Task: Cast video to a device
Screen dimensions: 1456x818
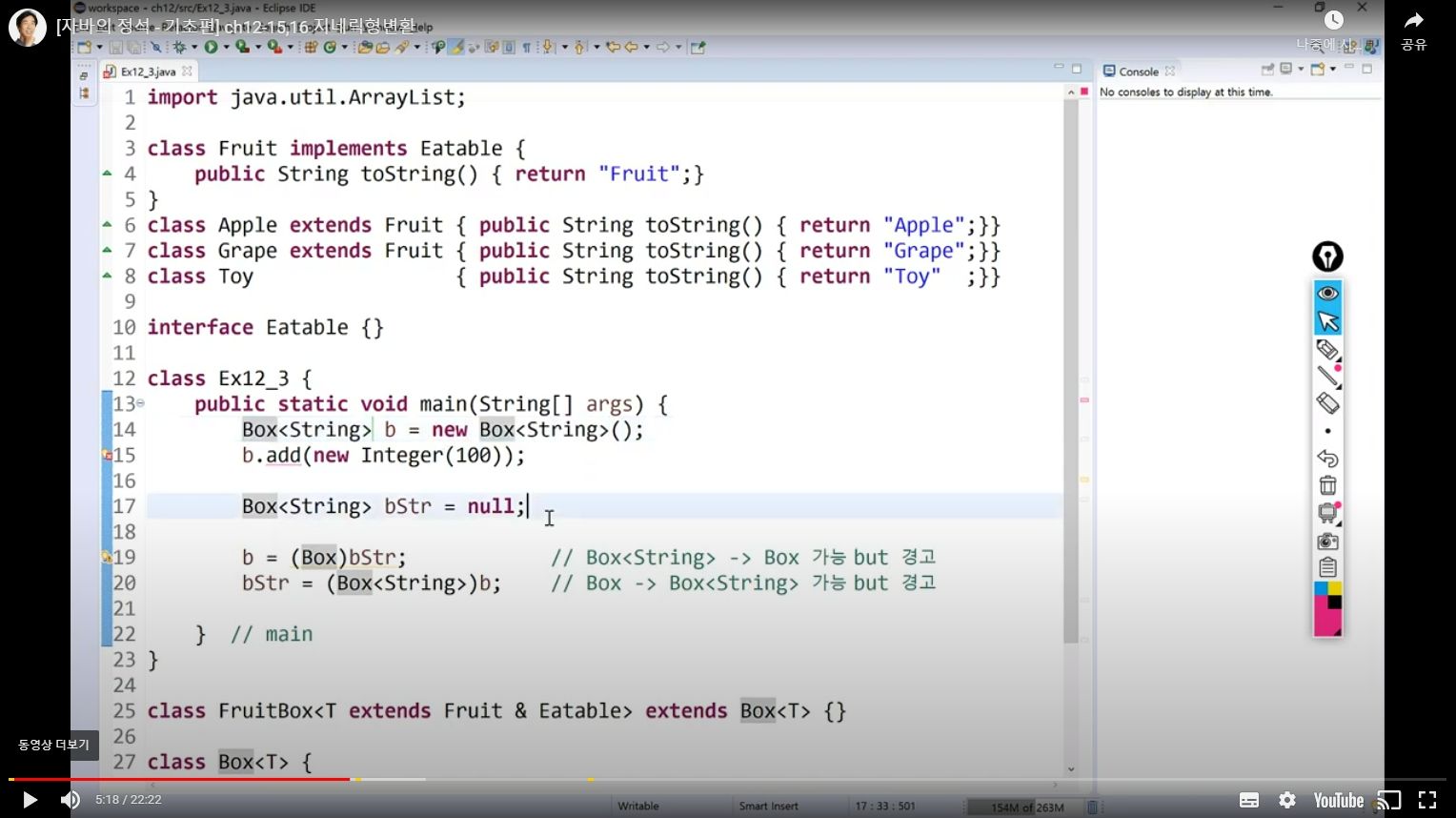Action: (1389, 800)
